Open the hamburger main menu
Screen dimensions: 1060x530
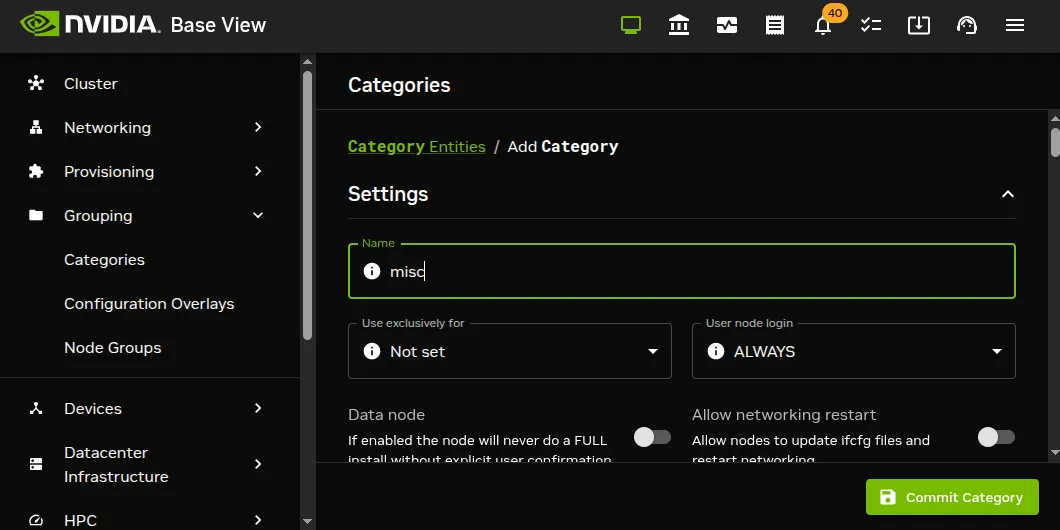click(x=1015, y=26)
